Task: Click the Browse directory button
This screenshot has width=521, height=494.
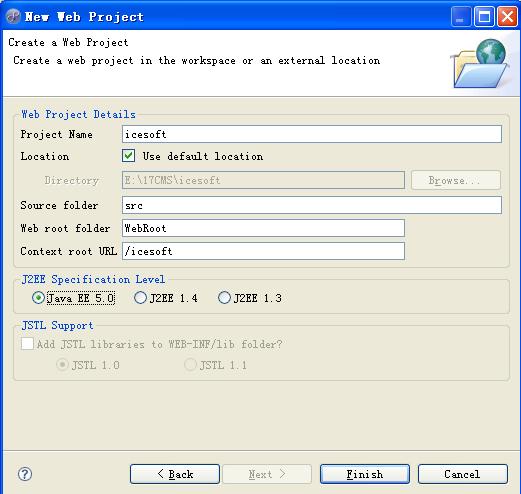Action: coord(456,180)
